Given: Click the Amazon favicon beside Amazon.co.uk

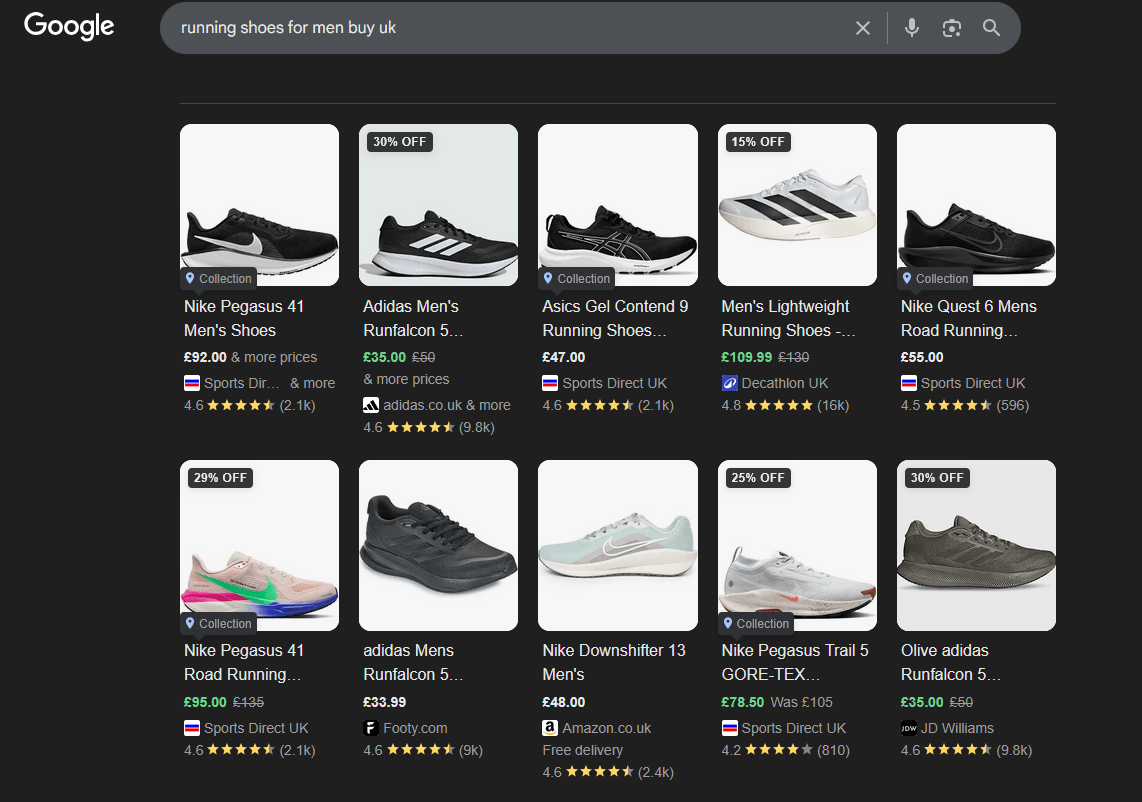Looking at the screenshot, I should click(549, 727).
